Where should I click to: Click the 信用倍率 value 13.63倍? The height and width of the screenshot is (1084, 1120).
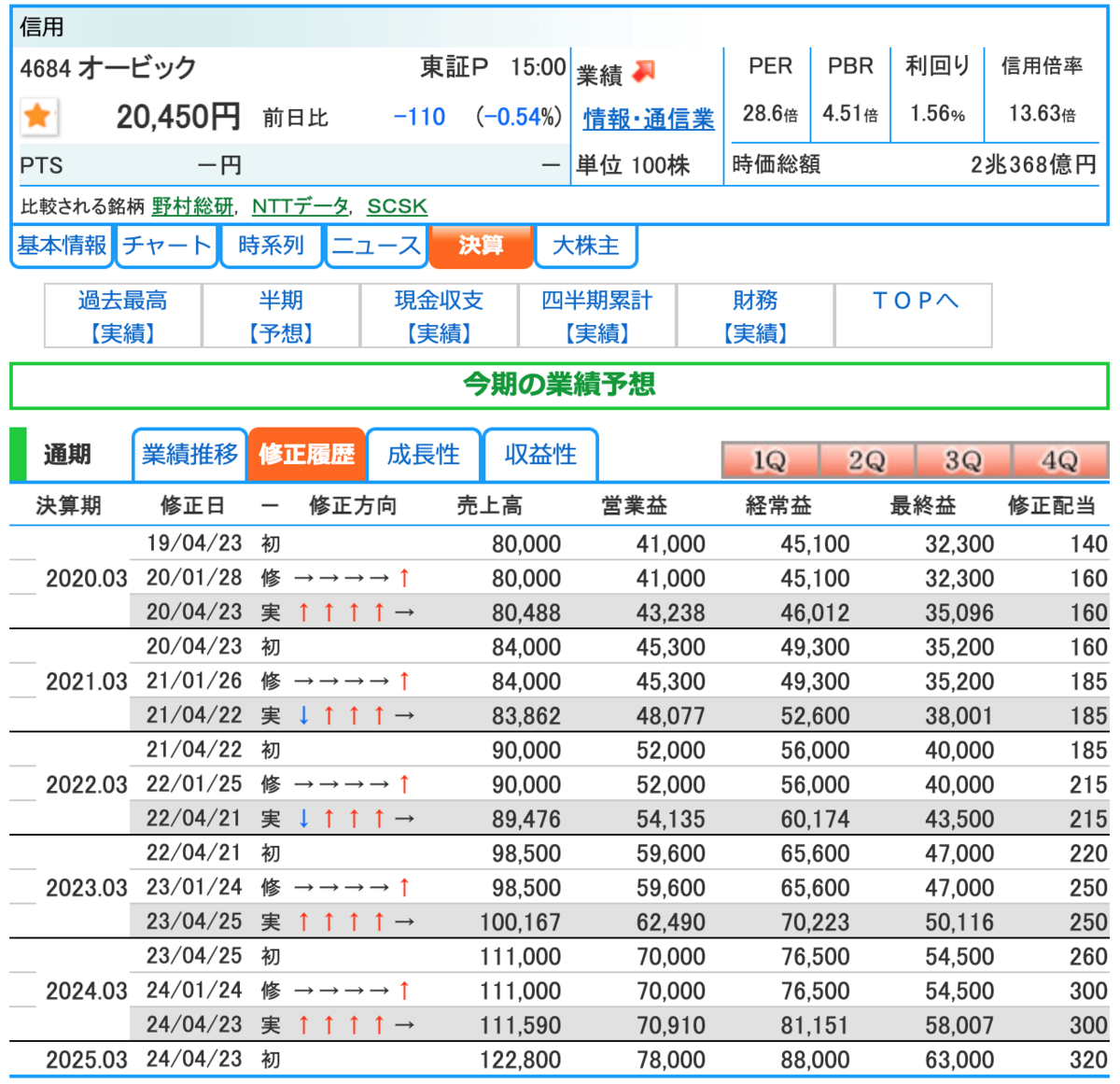1043,114
